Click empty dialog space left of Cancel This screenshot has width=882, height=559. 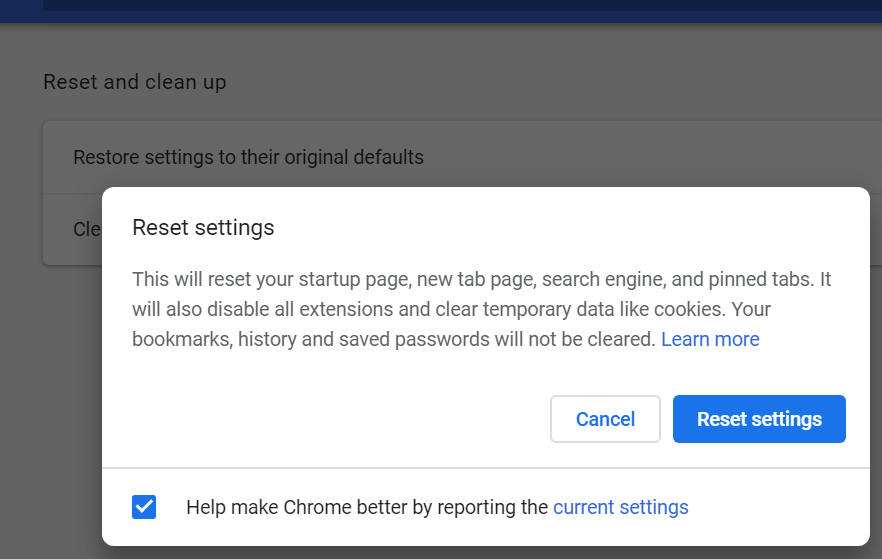(338, 419)
